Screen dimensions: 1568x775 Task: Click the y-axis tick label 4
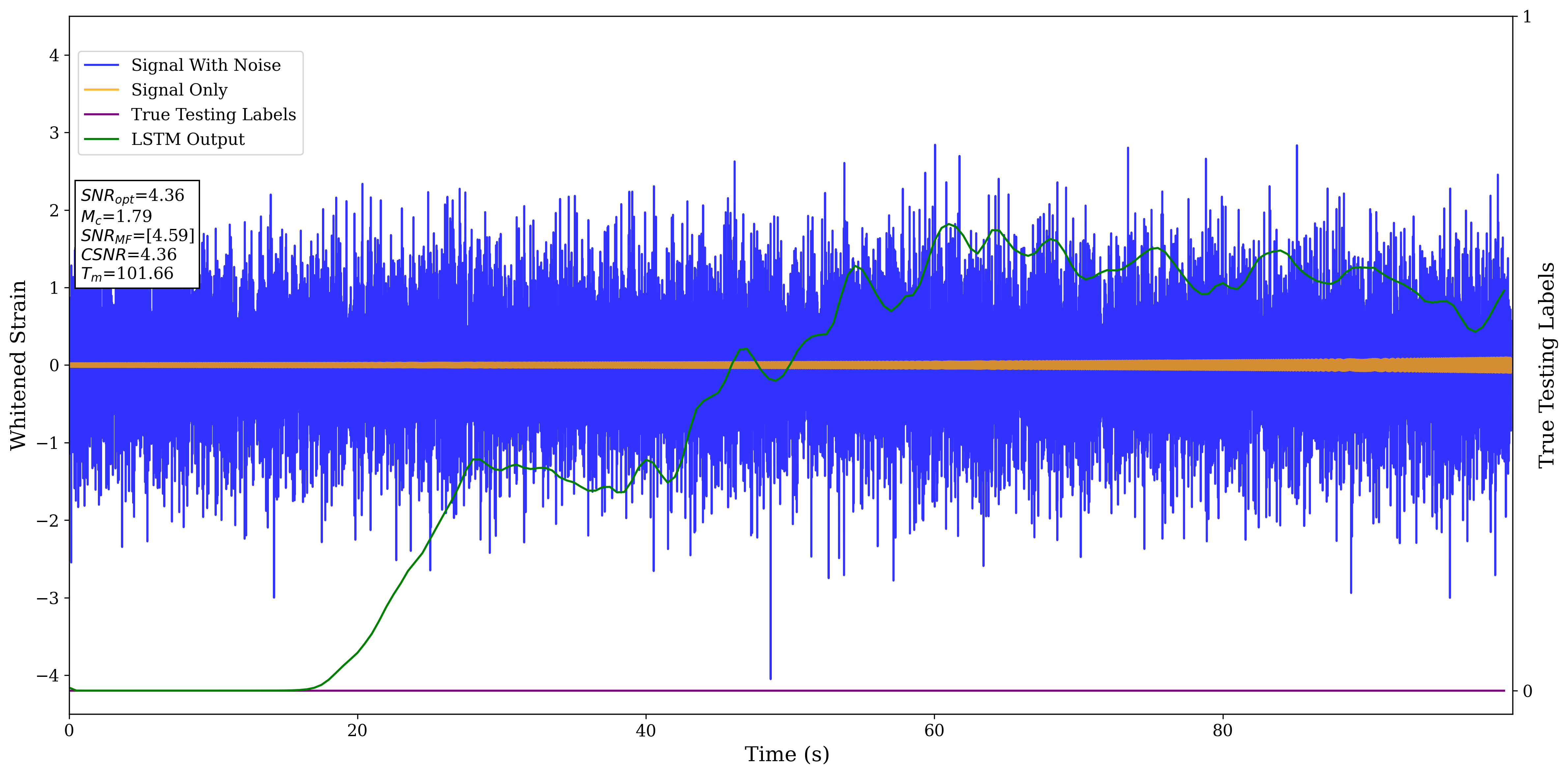pyautogui.click(x=54, y=55)
